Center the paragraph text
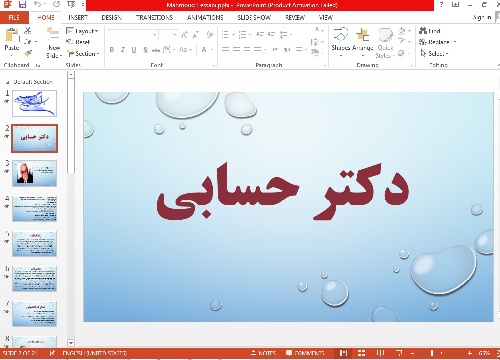500x360 pixels. click(236, 49)
